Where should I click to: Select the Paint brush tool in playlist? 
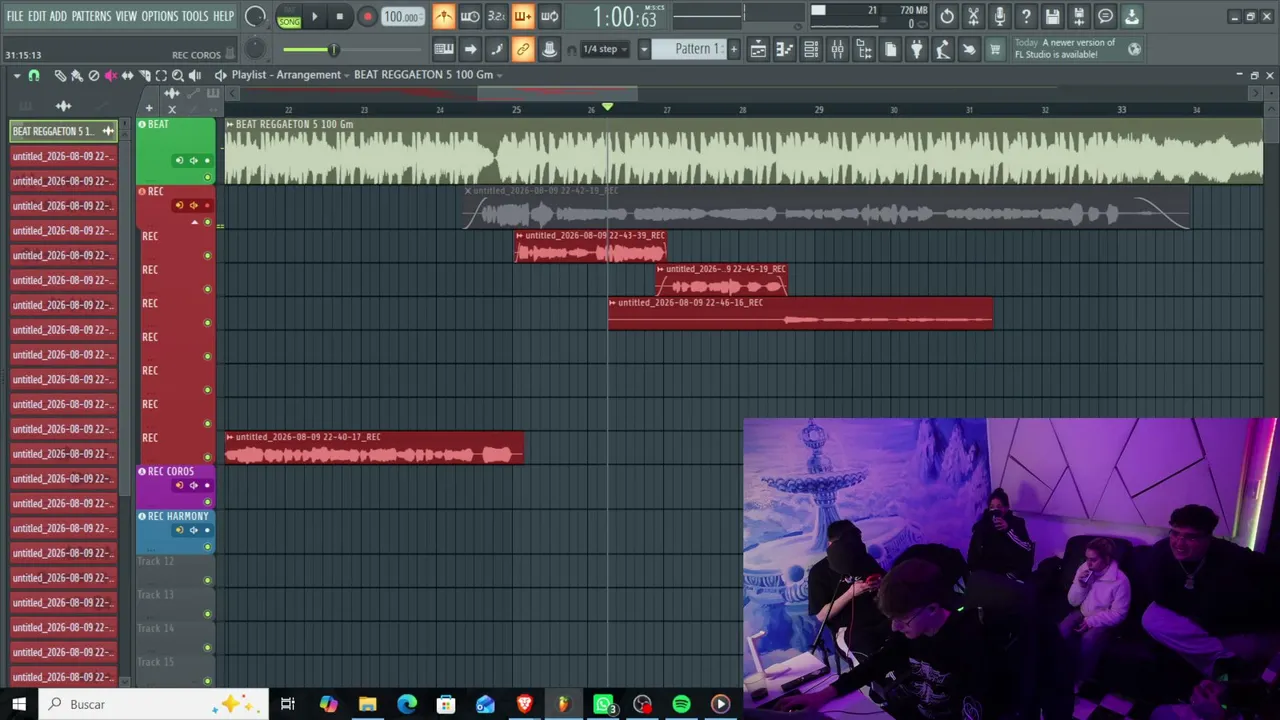tap(77, 75)
